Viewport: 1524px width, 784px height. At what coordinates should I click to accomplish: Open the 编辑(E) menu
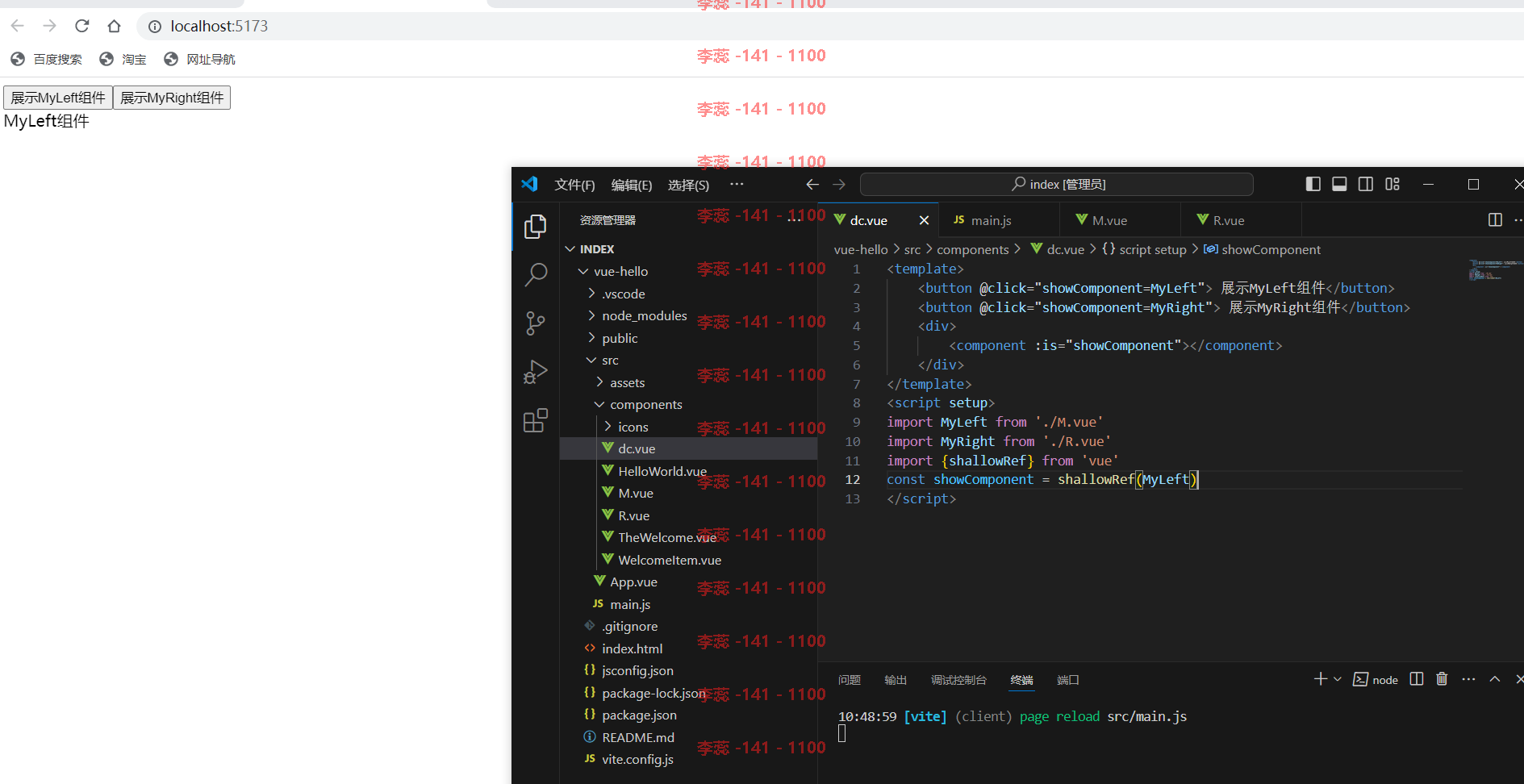tap(632, 185)
